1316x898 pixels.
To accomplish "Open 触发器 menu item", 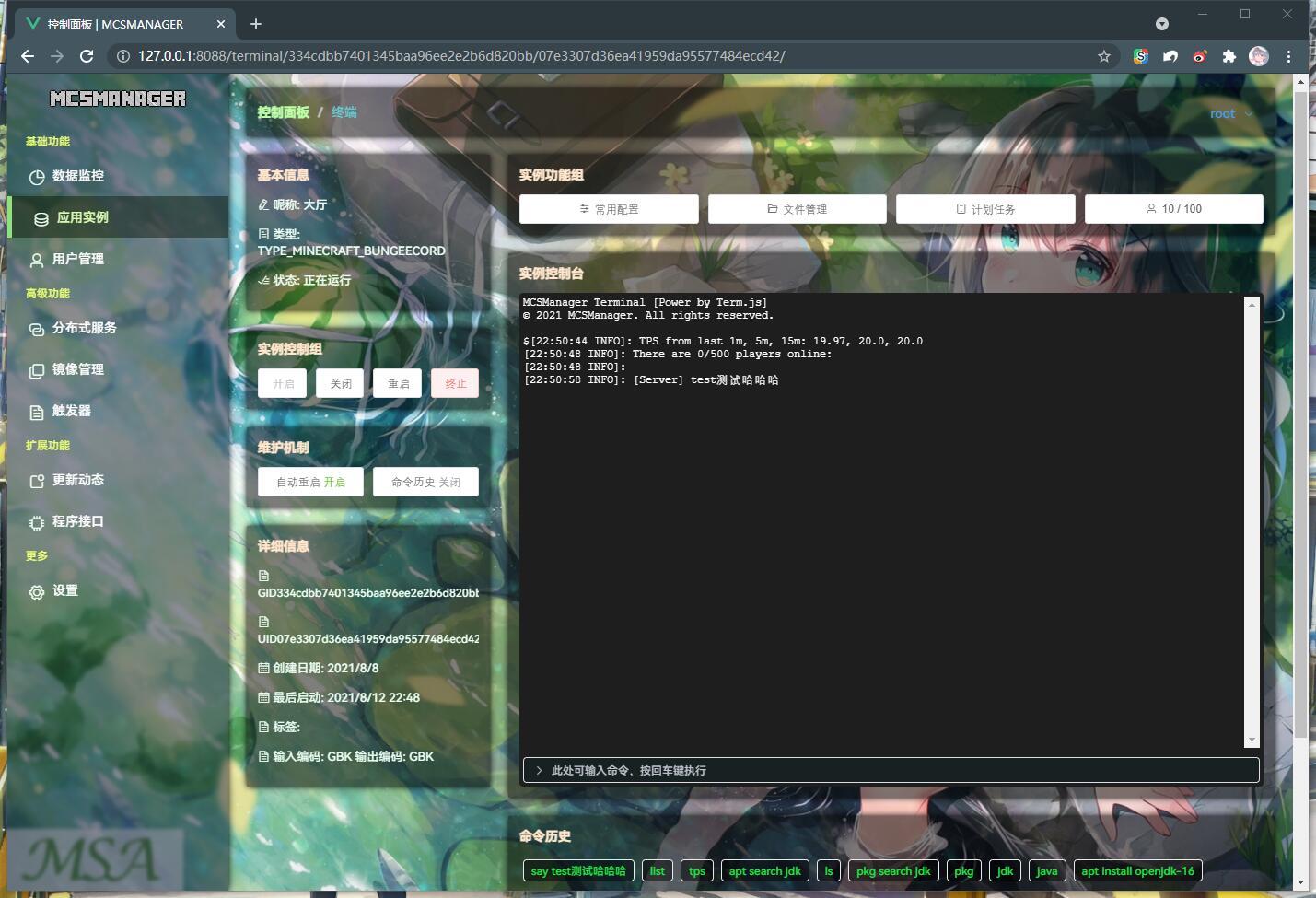I will [118, 411].
